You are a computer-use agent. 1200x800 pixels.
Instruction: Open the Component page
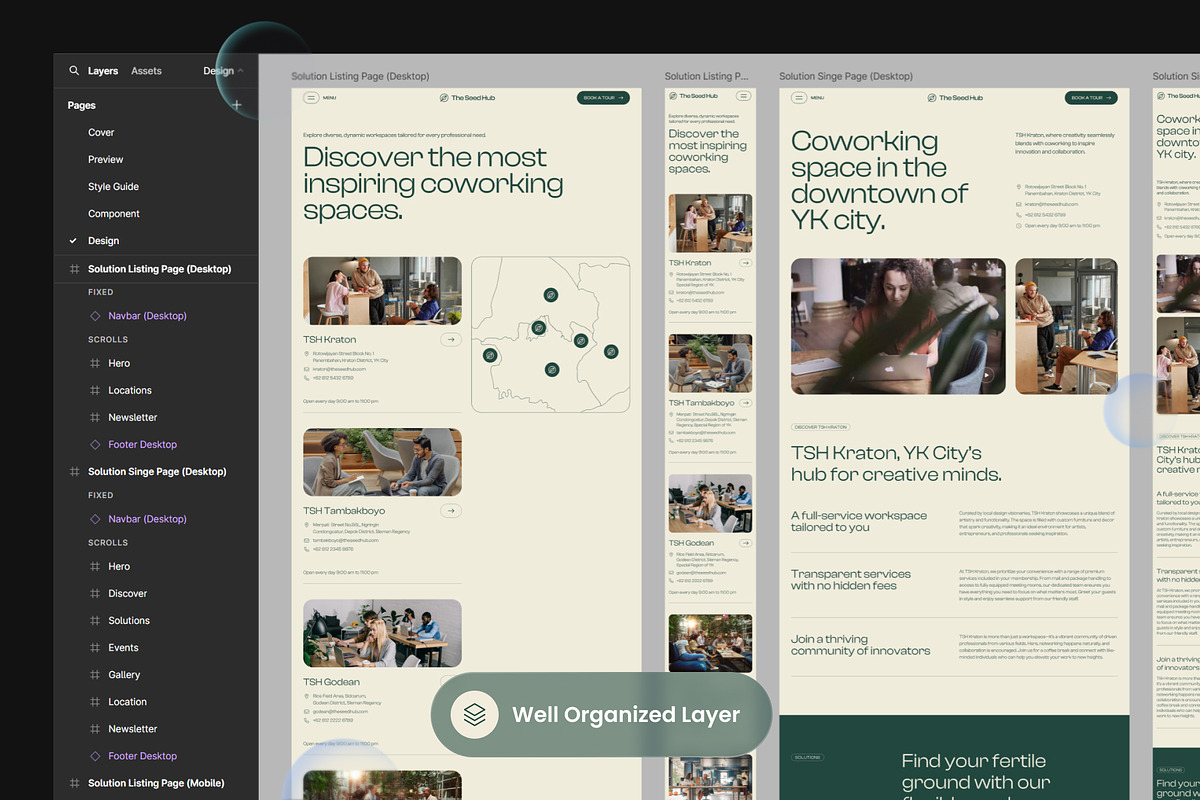114,214
